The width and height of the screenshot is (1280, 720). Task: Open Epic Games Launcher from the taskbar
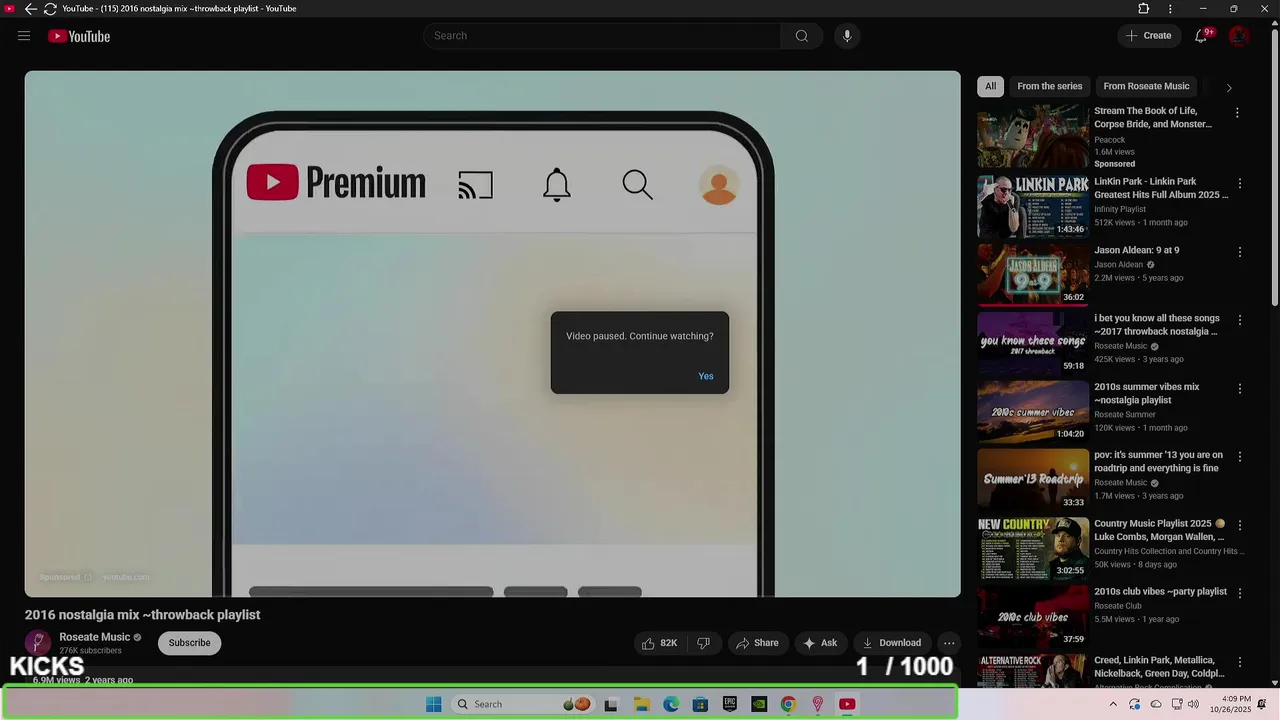pos(730,704)
